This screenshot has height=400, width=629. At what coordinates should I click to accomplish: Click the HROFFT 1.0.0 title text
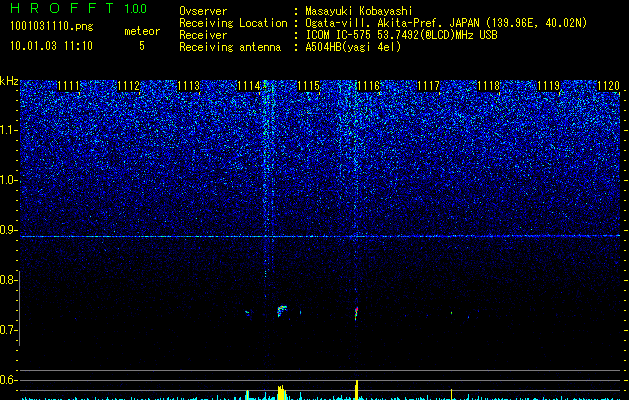click(79, 8)
